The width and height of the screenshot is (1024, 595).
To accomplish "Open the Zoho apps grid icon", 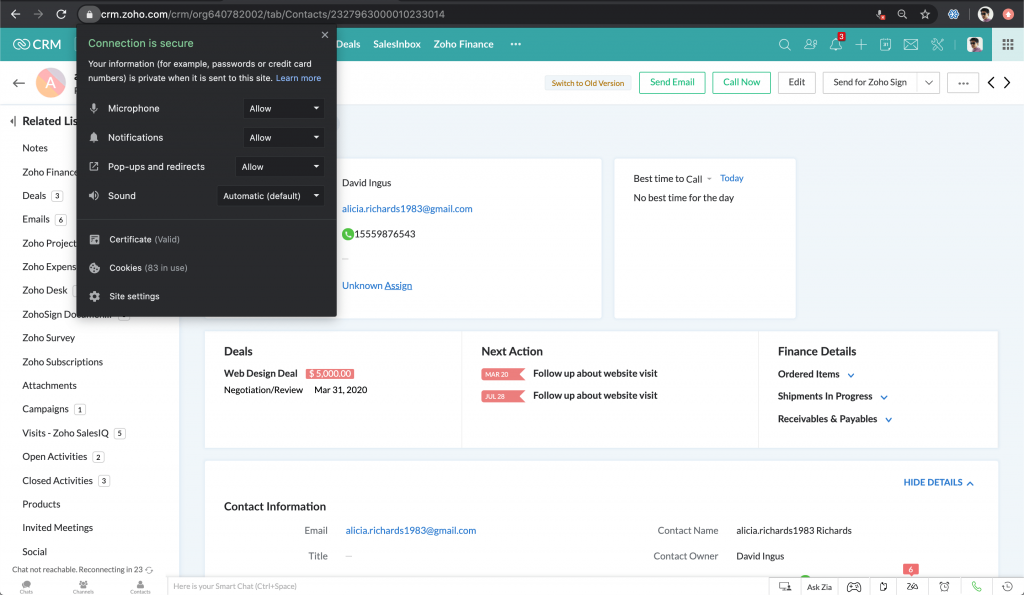I will tap(1007, 45).
